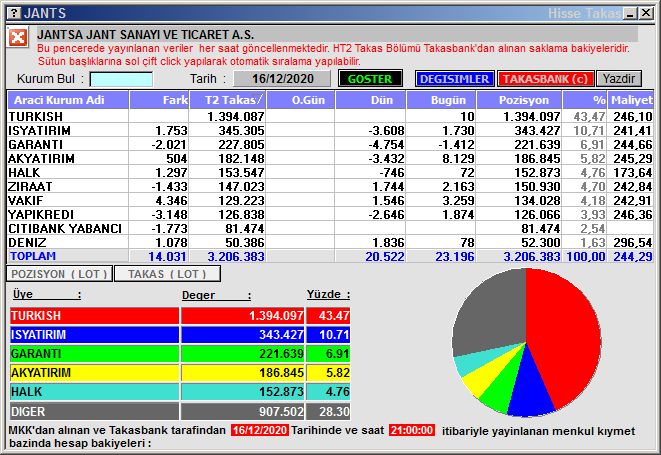The image size is (661, 455).
Task: Click the red 16/12/2020 date in footer
Action: [260, 430]
